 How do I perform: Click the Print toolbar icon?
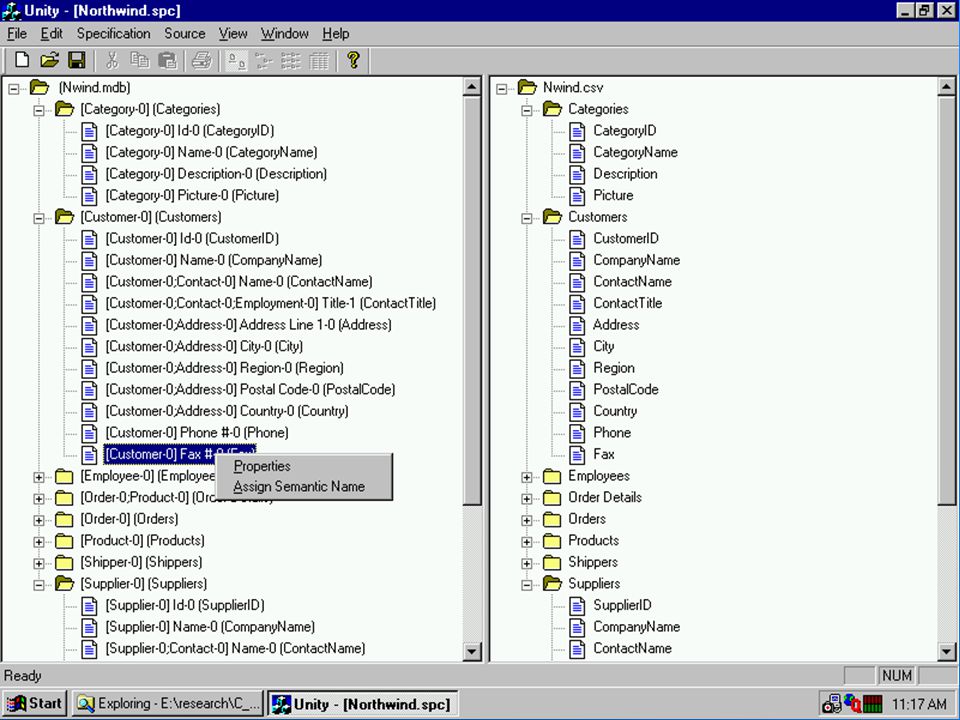(202, 60)
